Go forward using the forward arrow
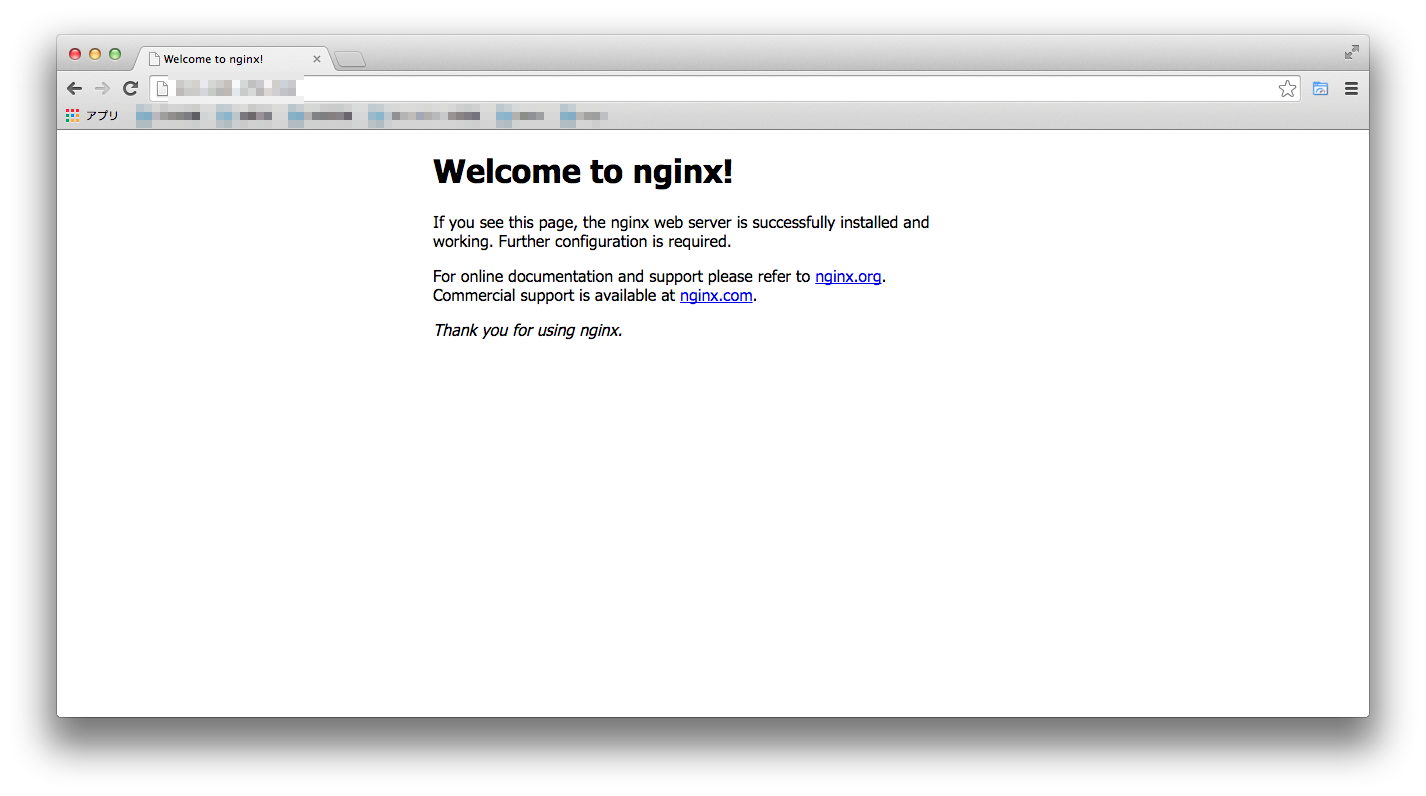The height and width of the screenshot is (796, 1426). point(102,88)
